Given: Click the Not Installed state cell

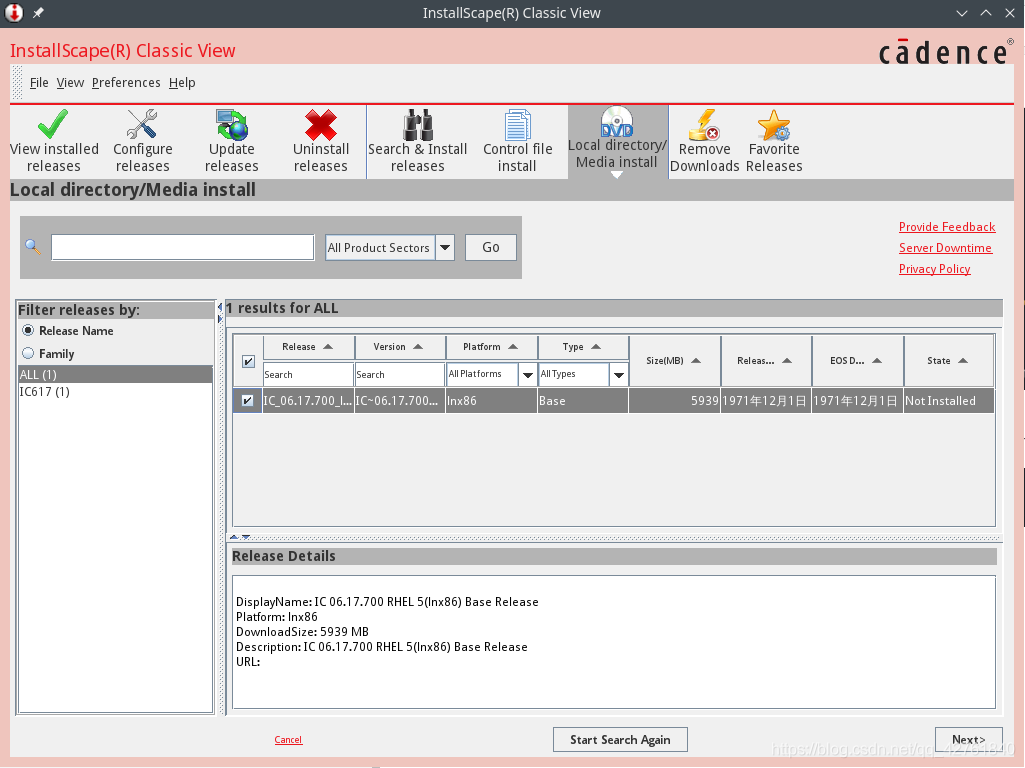Looking at the screenshot, I should point(949,401).
